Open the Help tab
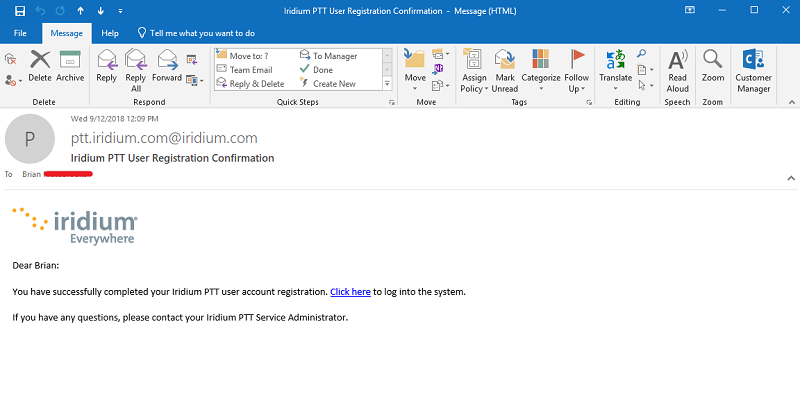The image size is (800, 417). 110,33
